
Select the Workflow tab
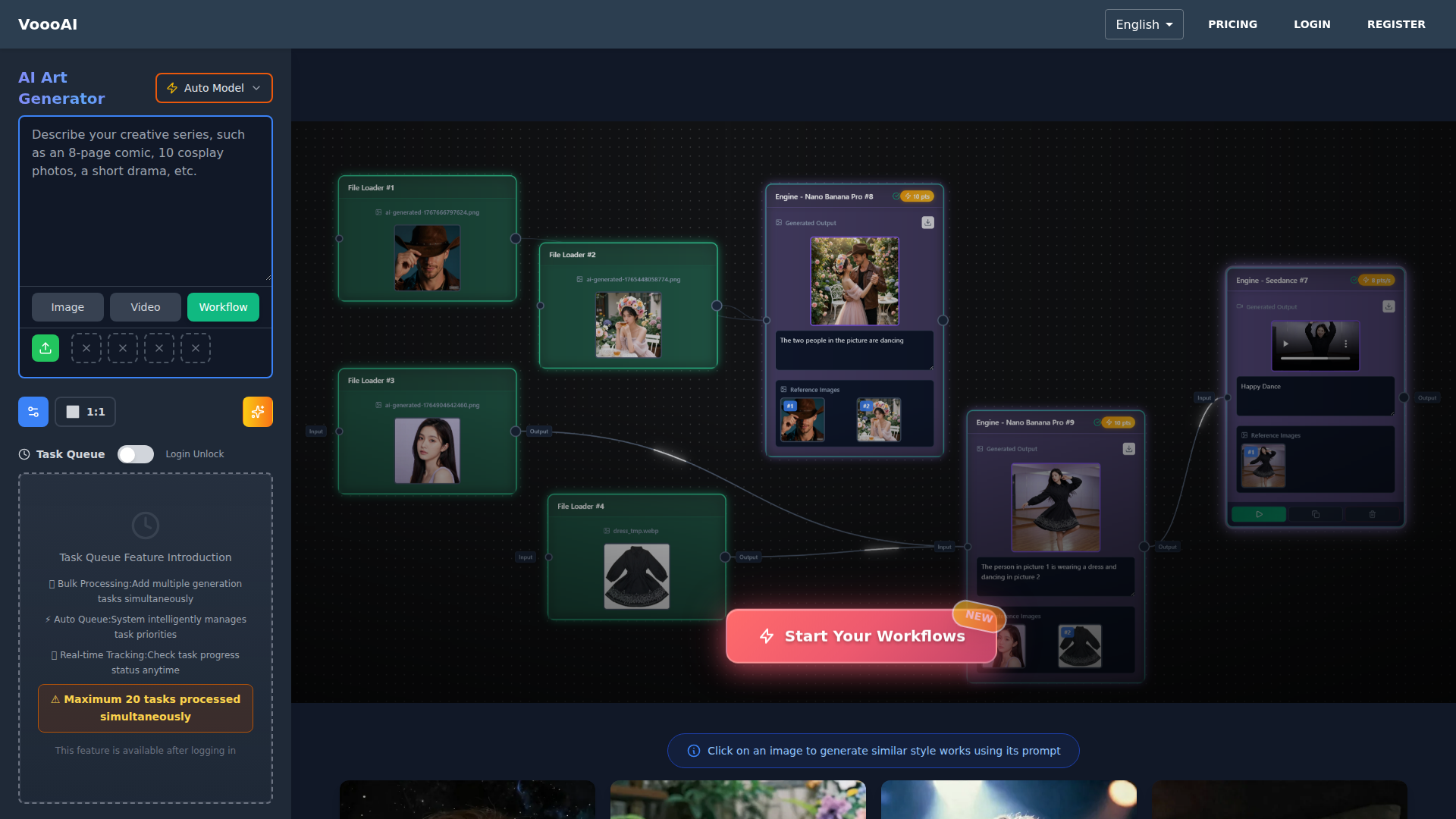(x=223, y=307)
